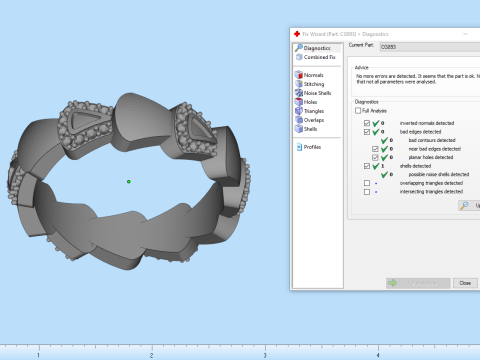Screen dimensions: 480x360
Task: Click the 'No more errors are detected' advice text
Action: [x=418, y=79]
